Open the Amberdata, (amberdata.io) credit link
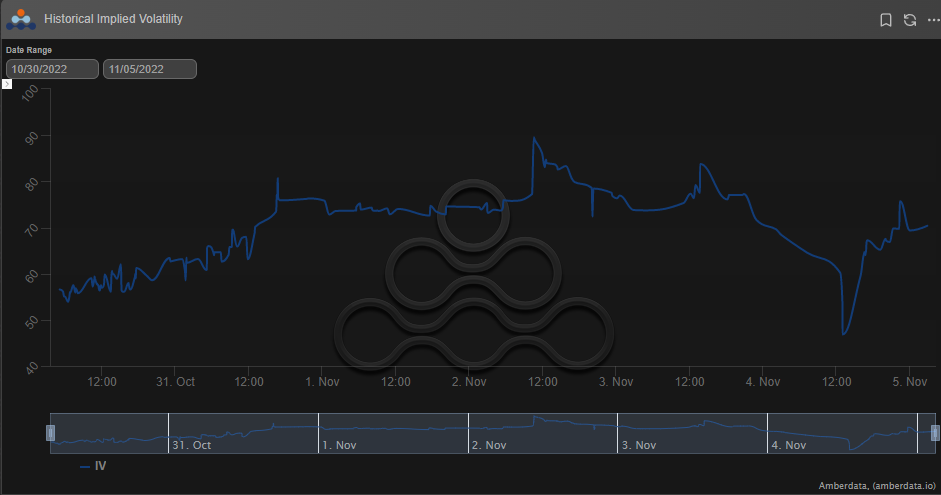 [x=877, y=486]
